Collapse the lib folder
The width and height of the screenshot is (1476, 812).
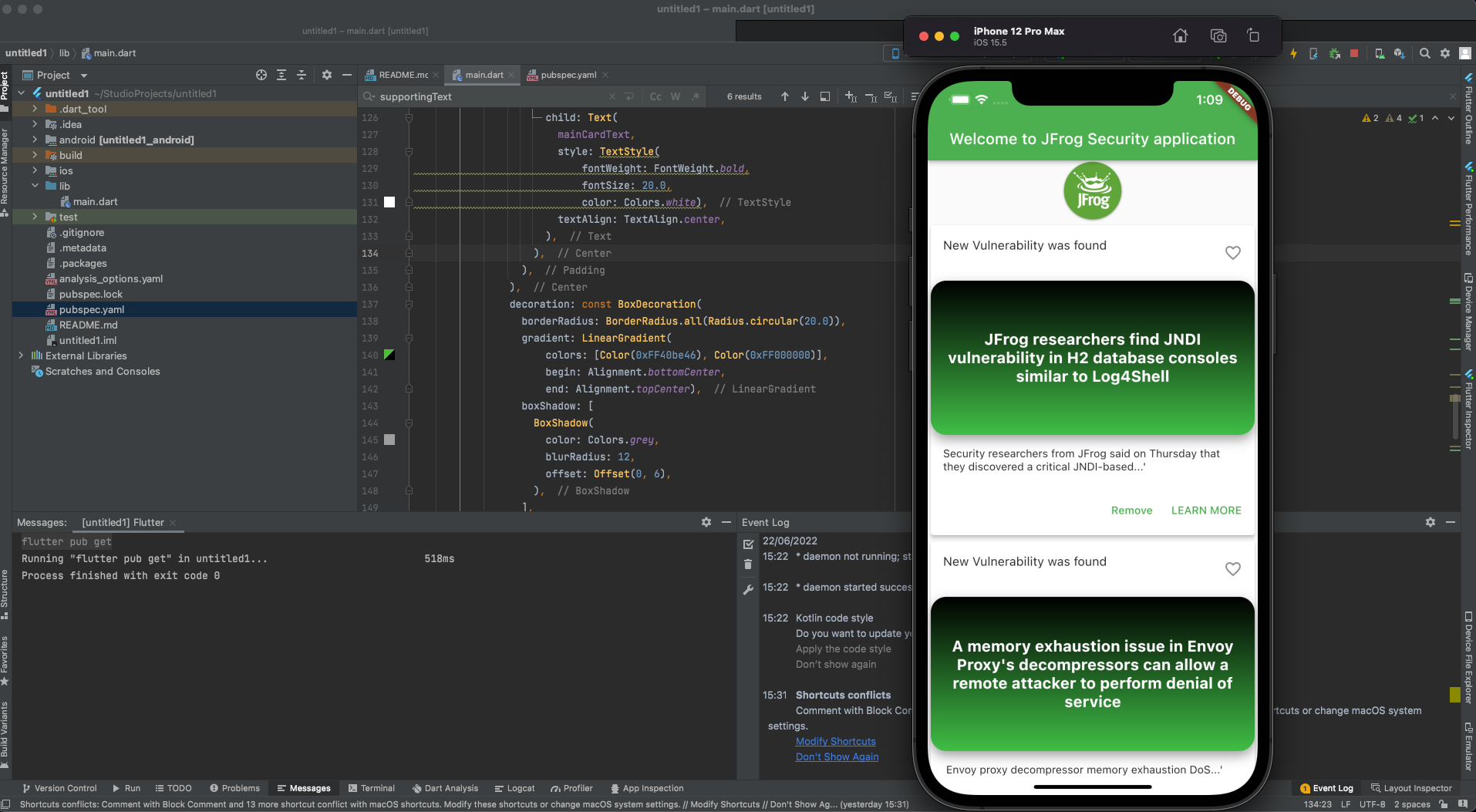[35, 186]
